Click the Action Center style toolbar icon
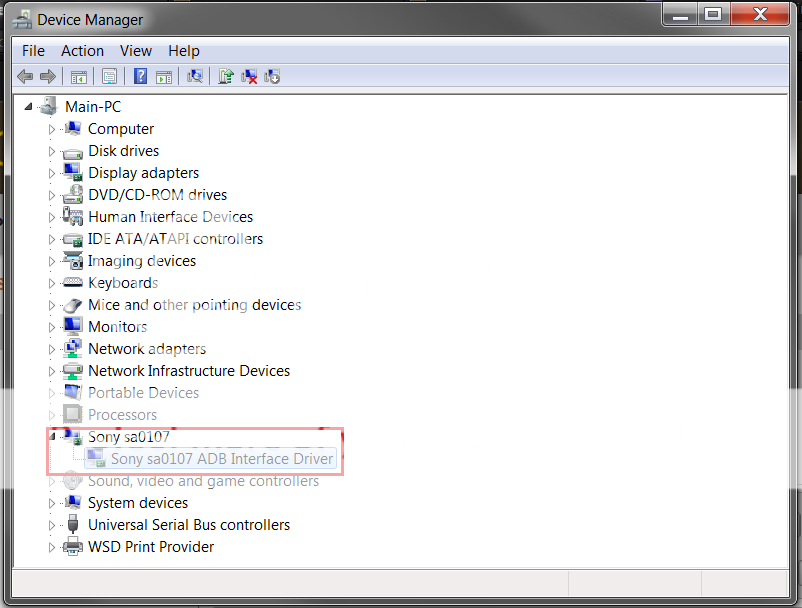The image size is (802, 608). click(164, 77)
